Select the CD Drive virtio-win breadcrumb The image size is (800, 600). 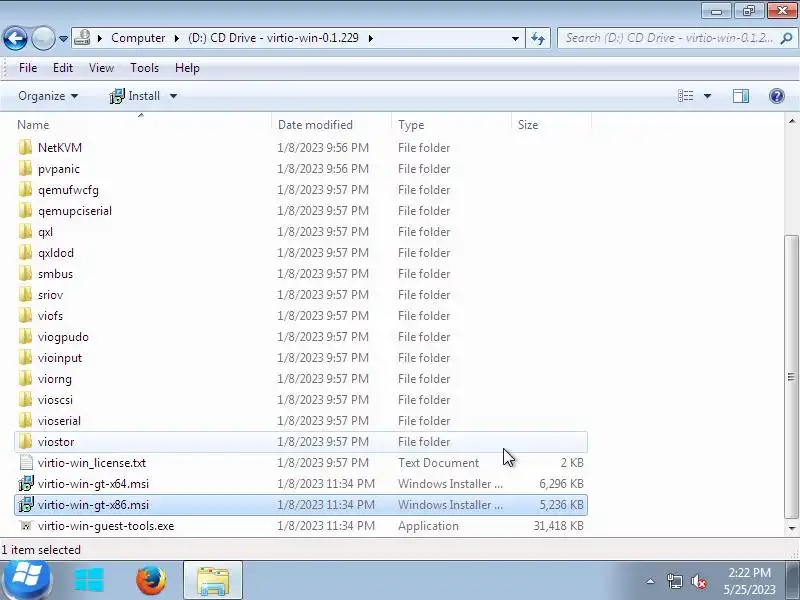[273, 38]
